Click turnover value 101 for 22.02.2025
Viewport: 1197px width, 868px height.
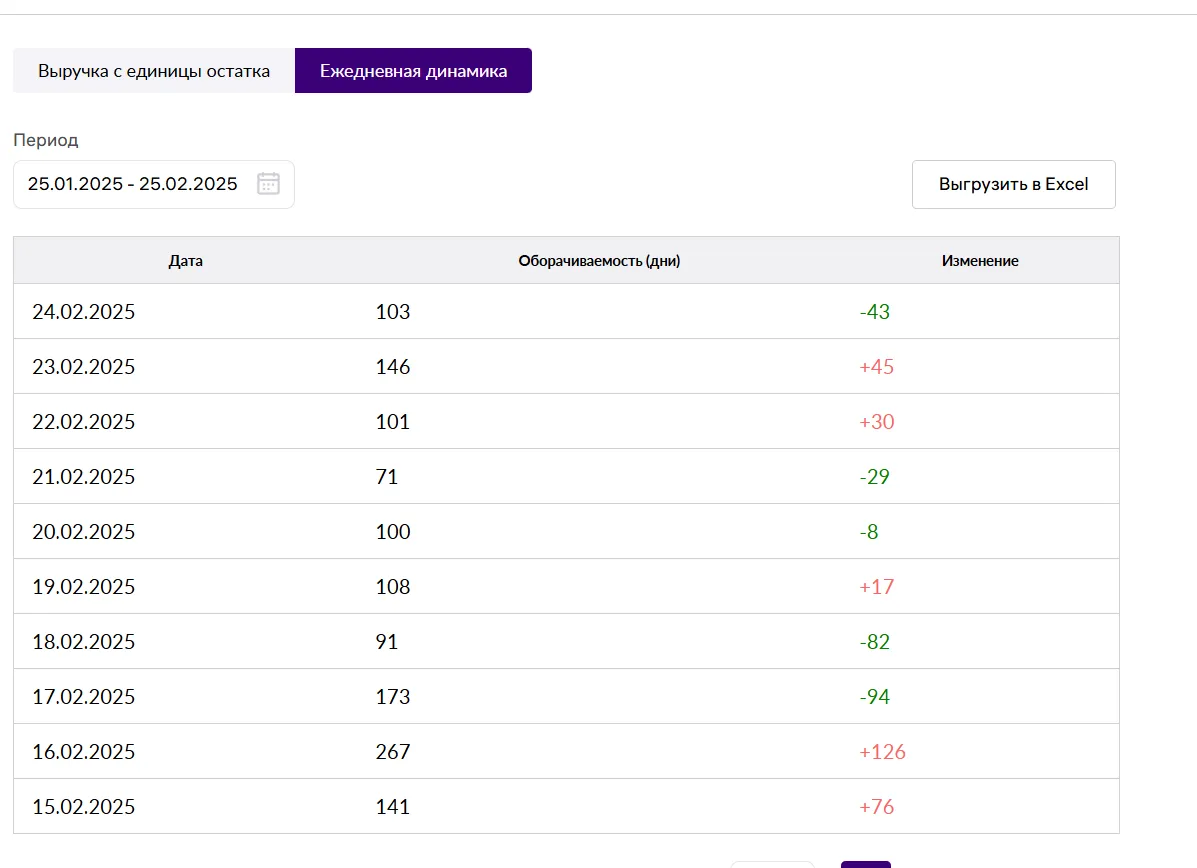[x=393, y=422]
